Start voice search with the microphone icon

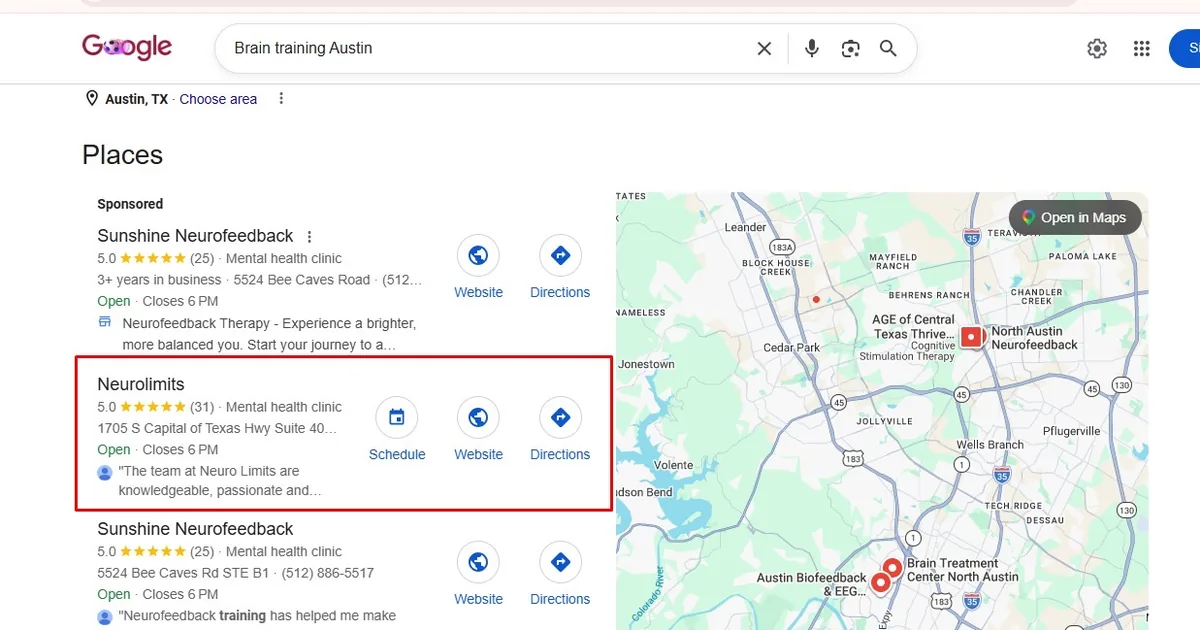pos(812,48)
